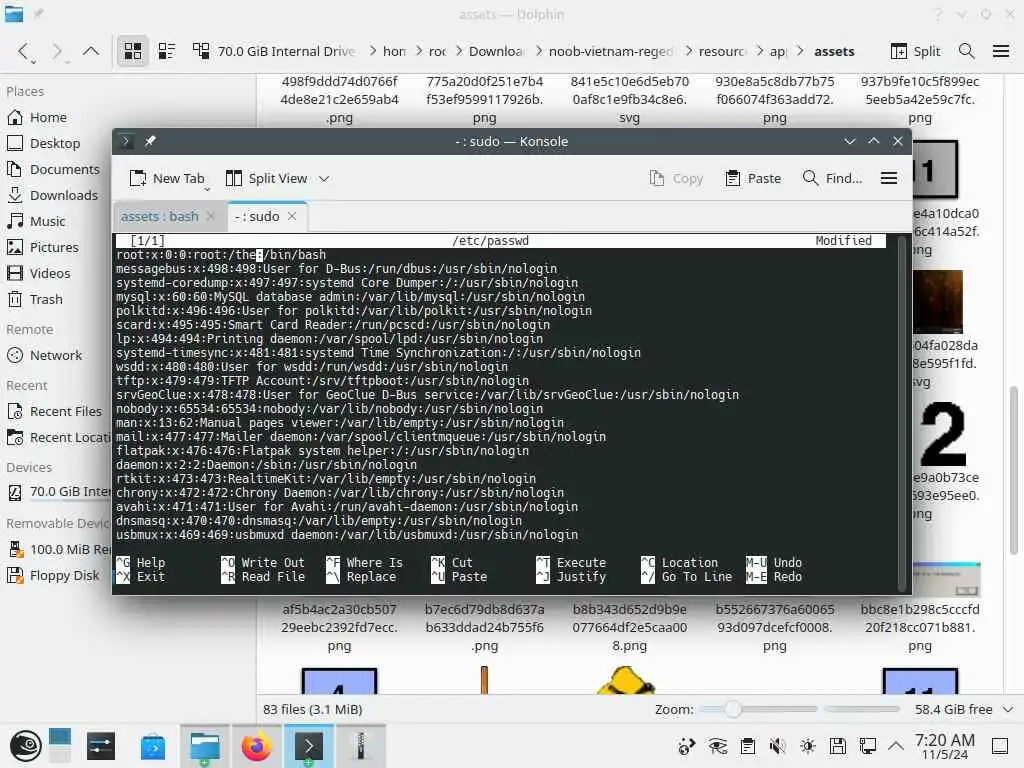Select file 937b9fe10c5f899ec...png

(x=920, y=99)
